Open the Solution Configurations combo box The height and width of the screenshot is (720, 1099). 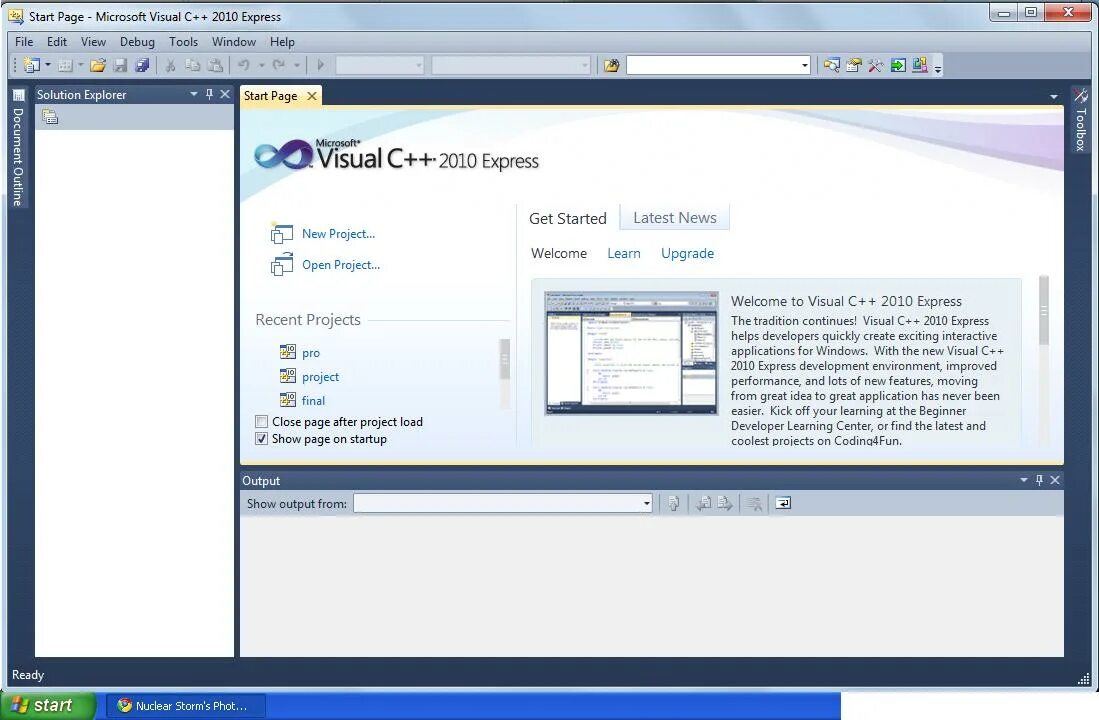381,65
